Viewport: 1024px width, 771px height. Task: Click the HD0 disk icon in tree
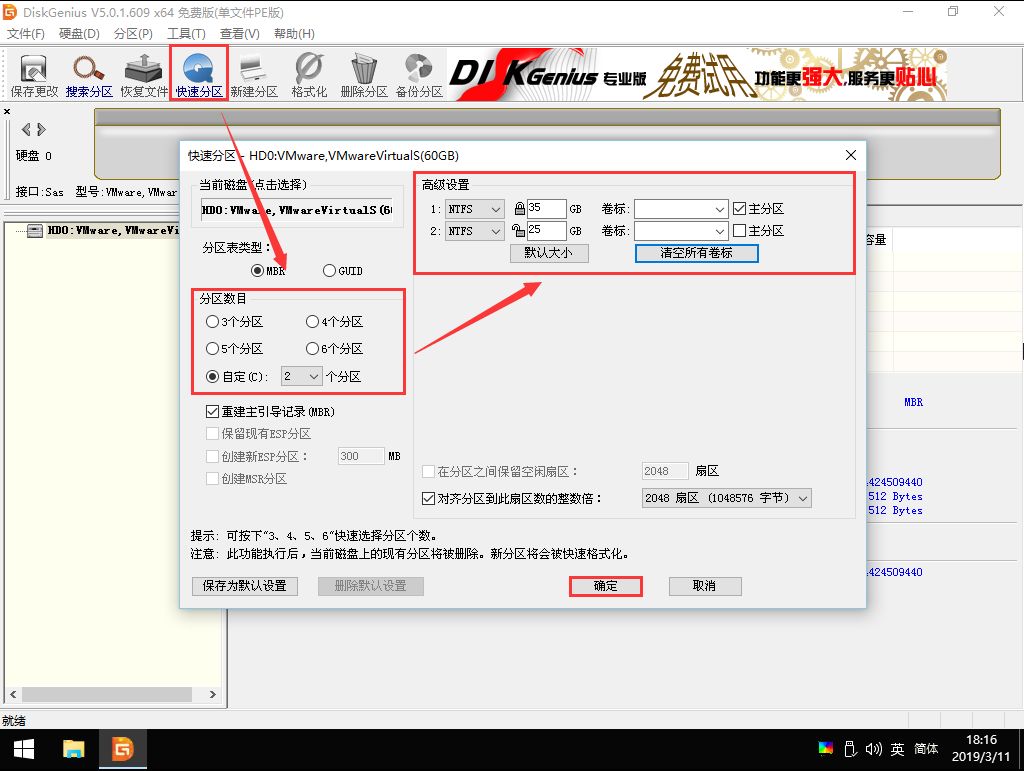[x=35, y=230]
